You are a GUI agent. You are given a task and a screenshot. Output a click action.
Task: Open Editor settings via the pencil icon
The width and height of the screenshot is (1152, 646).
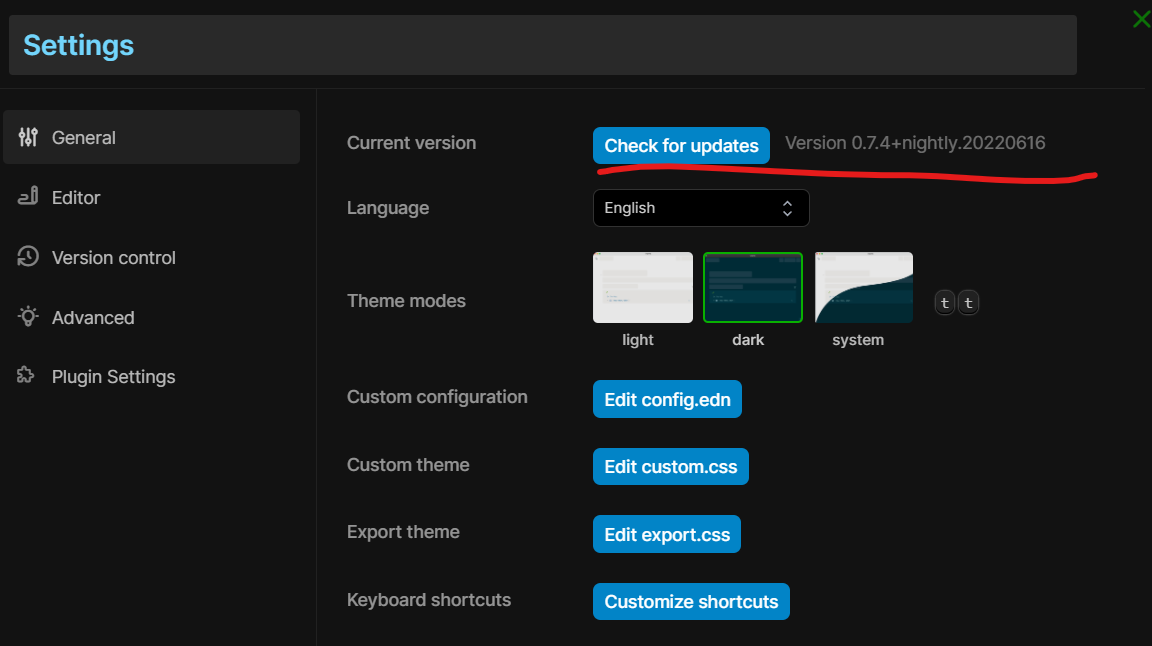tap(28, 197)
